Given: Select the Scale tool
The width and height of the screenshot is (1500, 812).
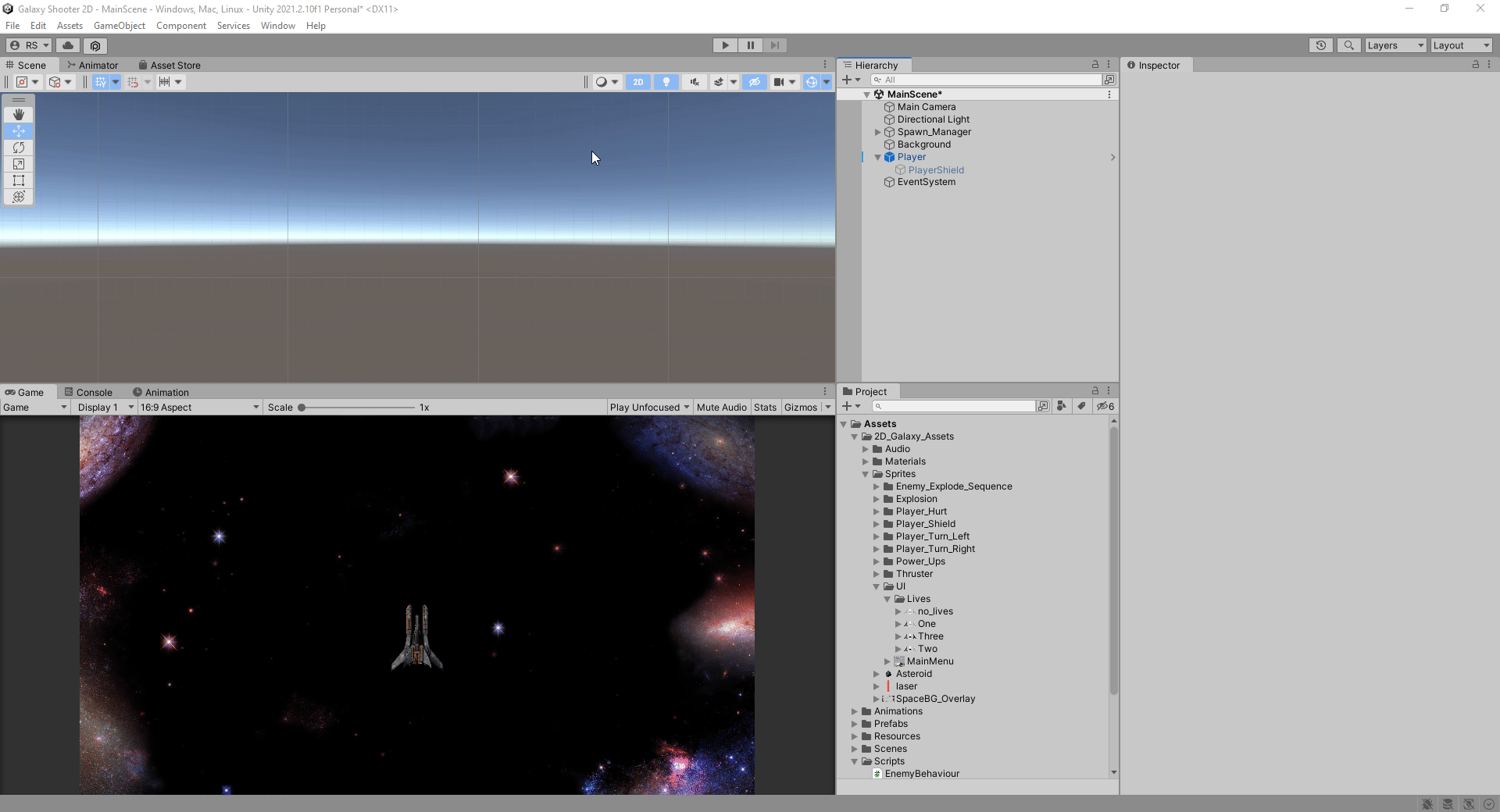Looking at the screenshot, I should coord(18,164).
